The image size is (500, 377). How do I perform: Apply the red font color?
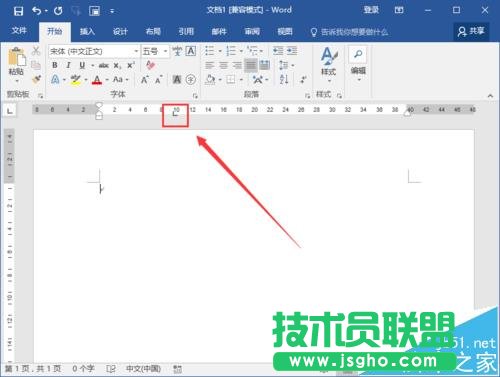click(97, 79)
